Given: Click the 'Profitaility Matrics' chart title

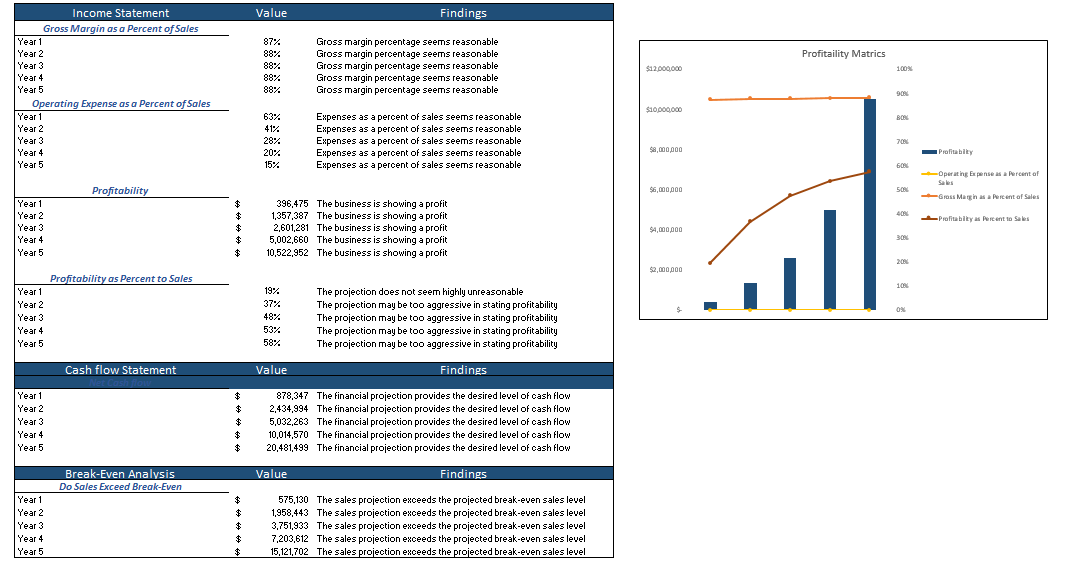Looking at the screenshot, I should (x=843, y=54).
